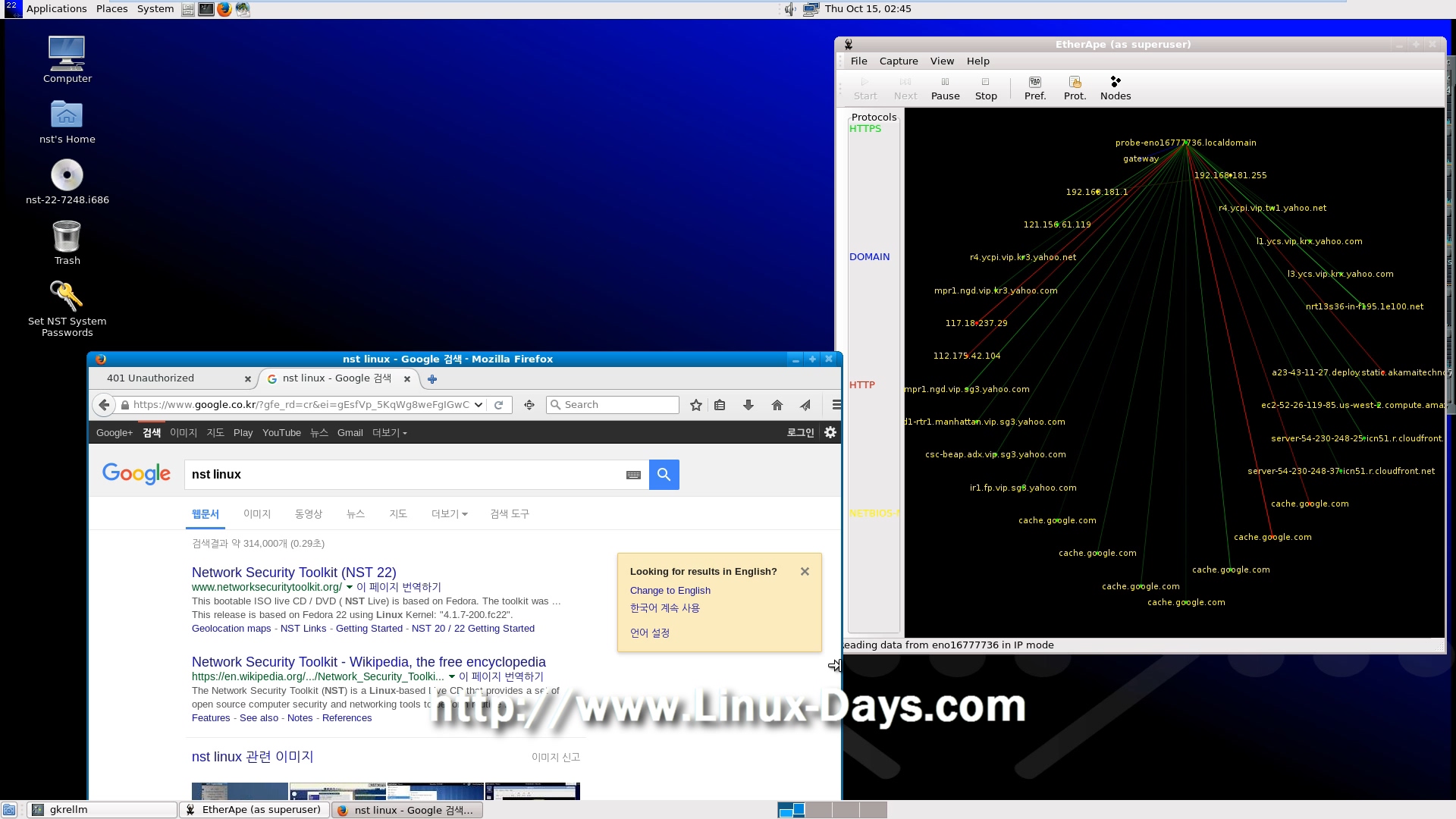The image size is (1456, 819).
Task: Open Network Security Toolkit (NST 22) result
Action: 293,573
